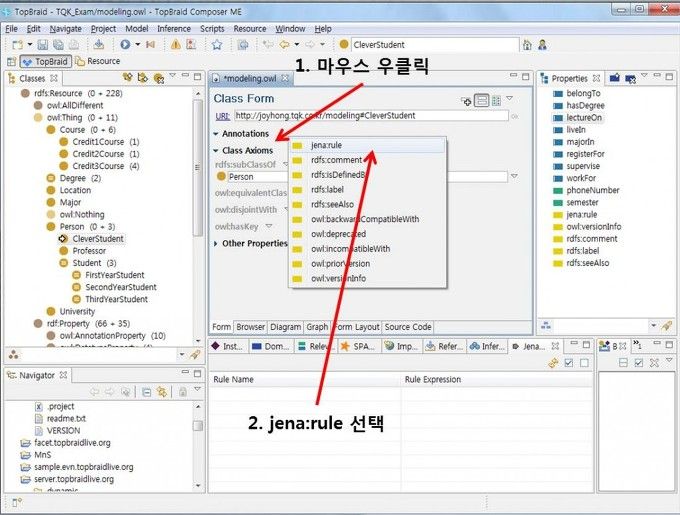Open the Scripts menu
The width and height of the screenshot is (680, 515).
[x=212, y=29]
